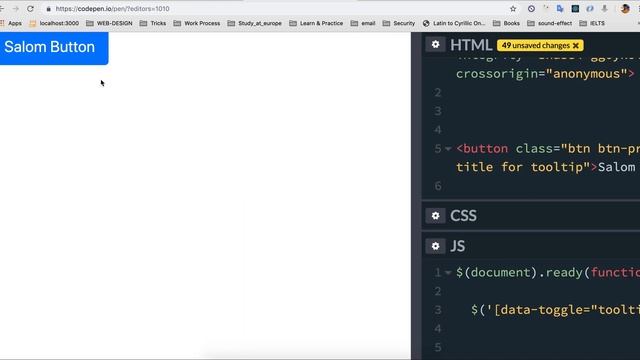Viewport: 640px width, 360px height.
Task: Click the circular blocker extension icon
Action: pos(531,9)
